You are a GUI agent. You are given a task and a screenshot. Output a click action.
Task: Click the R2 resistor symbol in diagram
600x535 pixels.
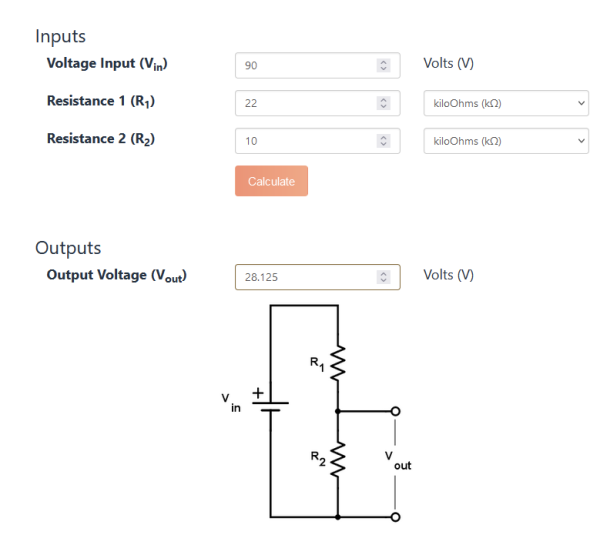point(338,459)
